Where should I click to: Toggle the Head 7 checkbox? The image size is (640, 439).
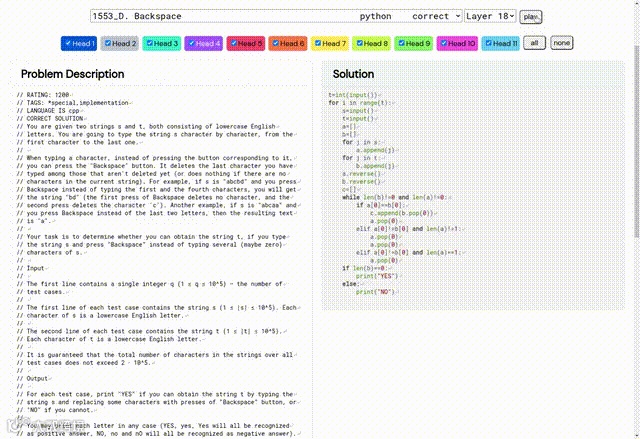(x=318, y=43)
